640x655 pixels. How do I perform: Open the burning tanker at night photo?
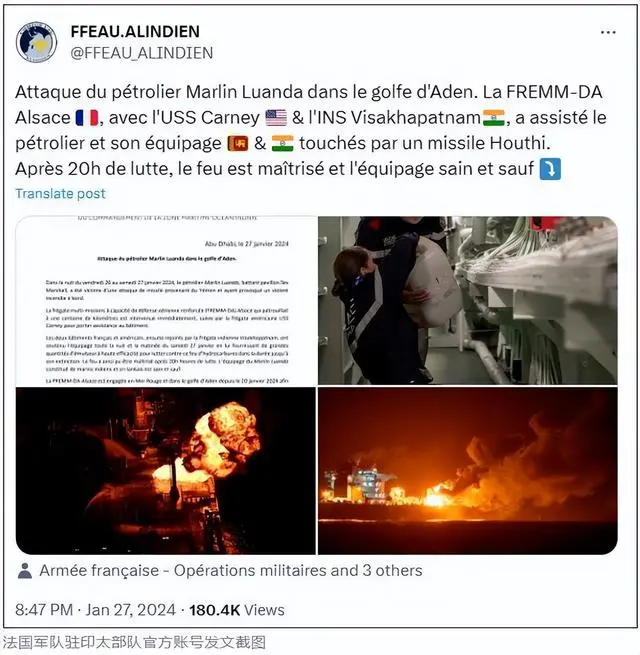[x=468, y=471]
